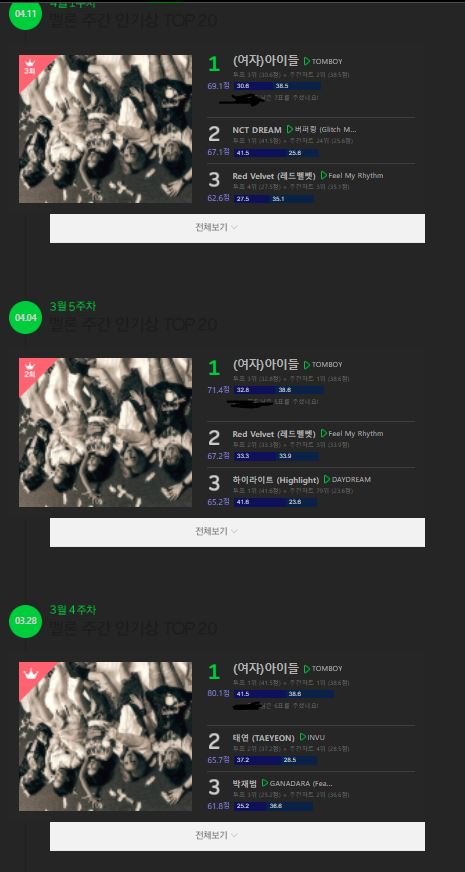Play Taeyeon's INVU track
The image size is (465, 872).
point(303,737)
